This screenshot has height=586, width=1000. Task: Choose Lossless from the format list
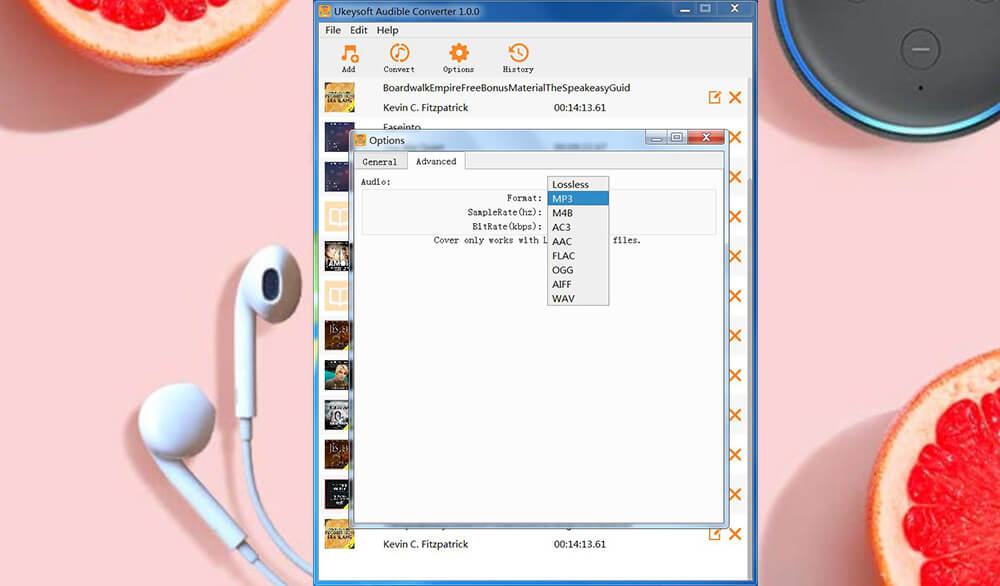pyautogui.click(x=578, y=184)
